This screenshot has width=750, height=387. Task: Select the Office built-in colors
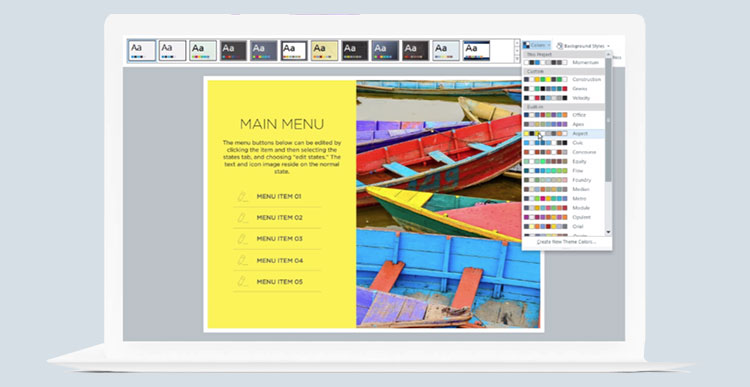tap(563, 115)
